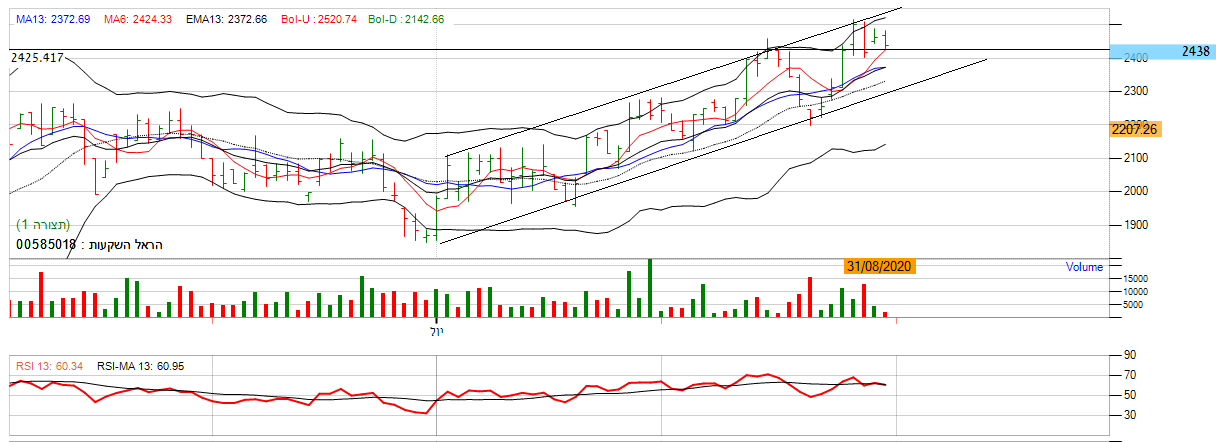Click the security code 00585018

[46, 244]
